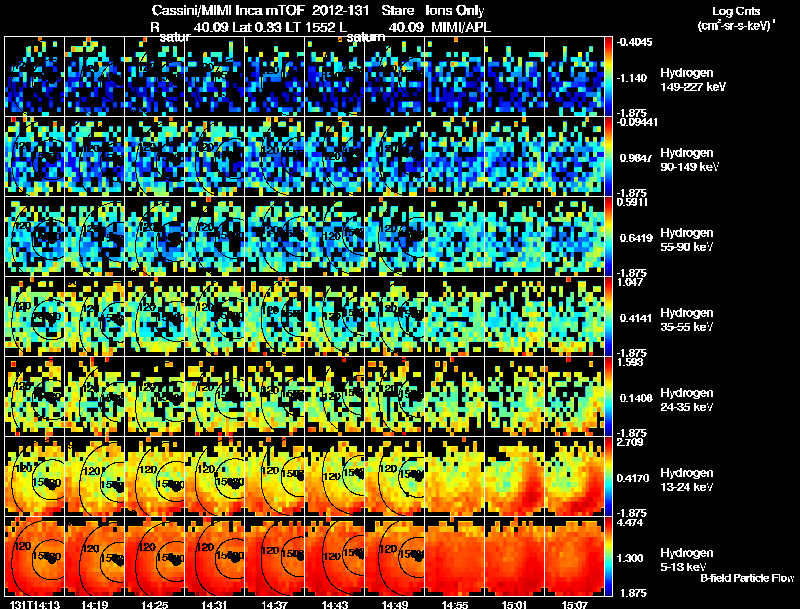
Task: Click the Hydrogen 13-24 keV panel at 14:25
Action: (155, 476)
